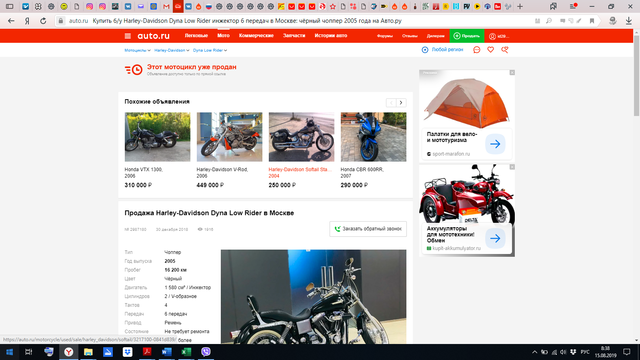Open the sport-marafon.ru tent ad link

tap(451, 154)
